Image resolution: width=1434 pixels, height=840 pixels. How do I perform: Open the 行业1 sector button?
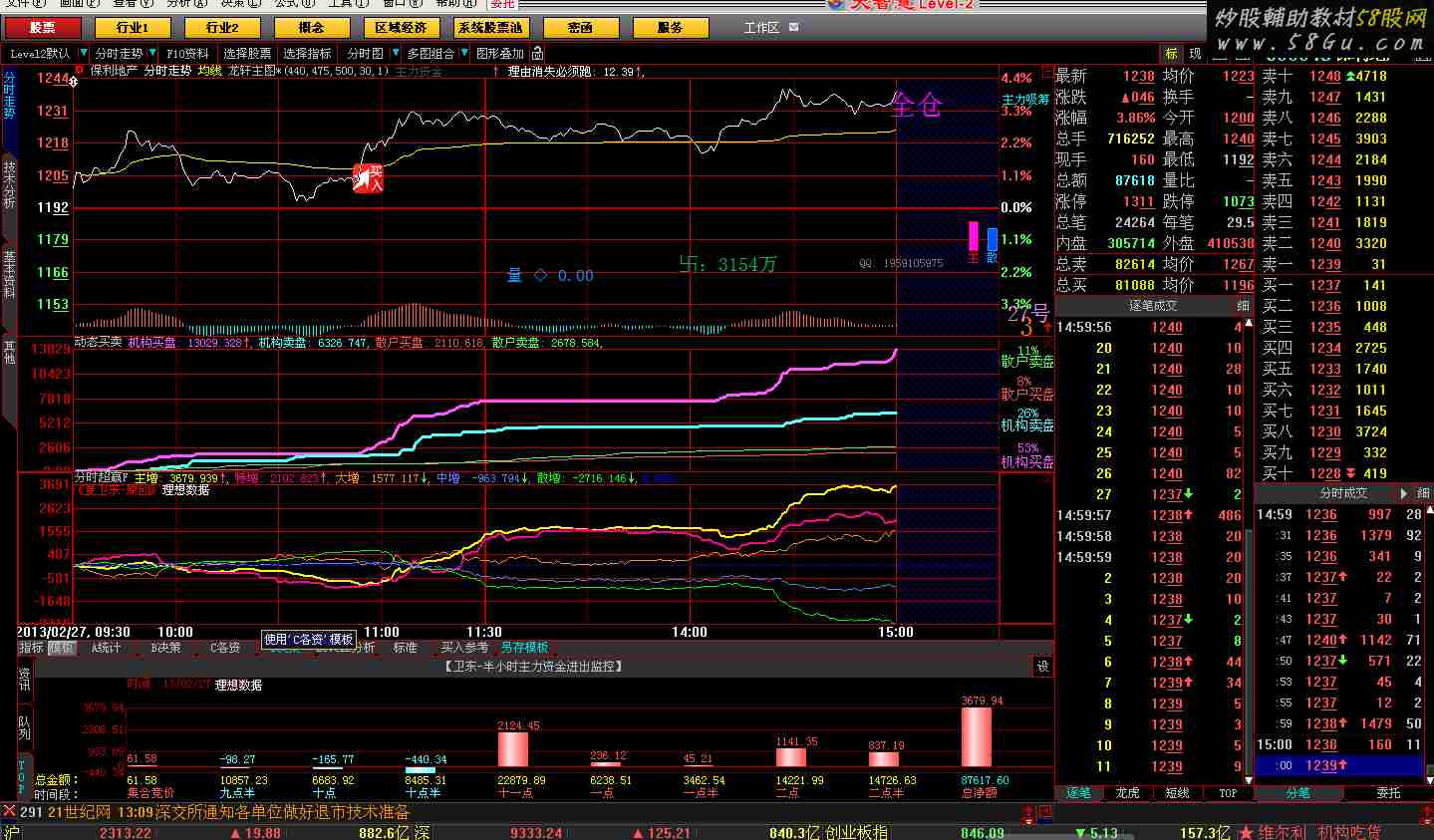132,28
